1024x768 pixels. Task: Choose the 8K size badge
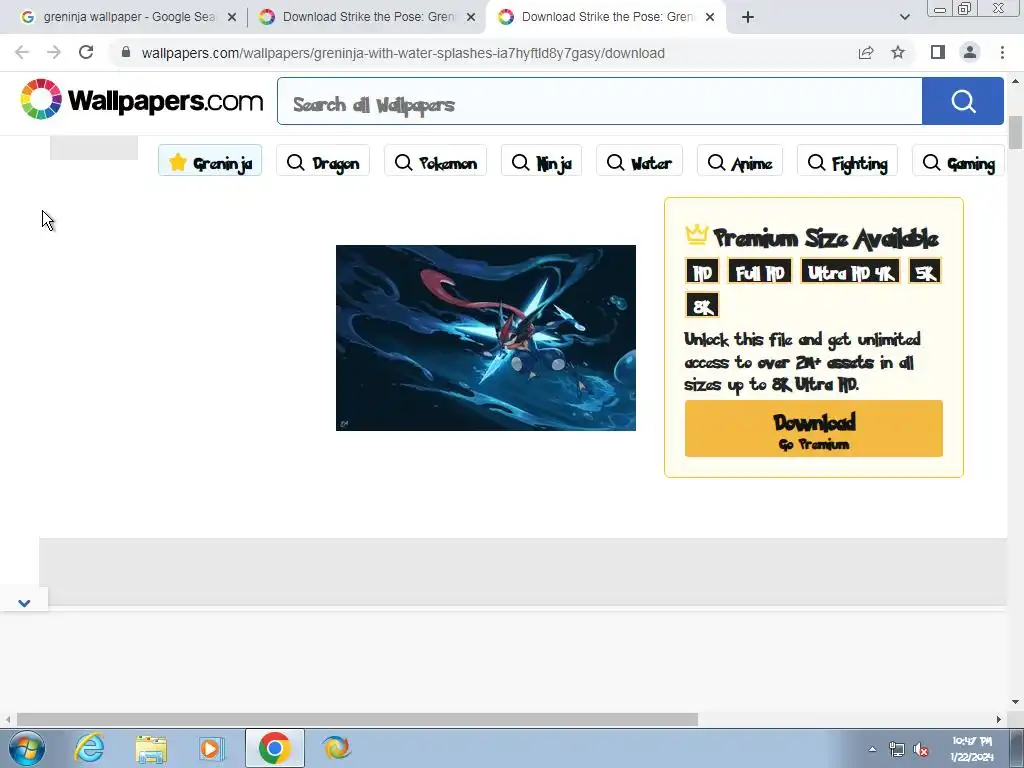pyautogui.click(x=702, y=305)
